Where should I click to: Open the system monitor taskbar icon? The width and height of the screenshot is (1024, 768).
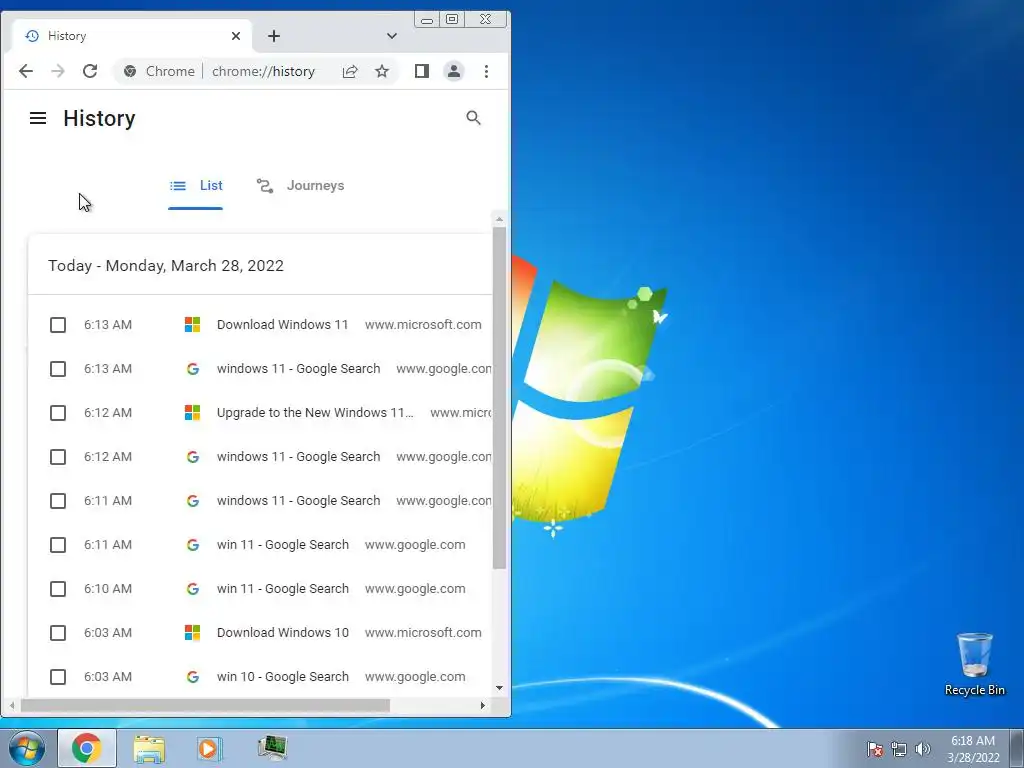tap(272, 748)
